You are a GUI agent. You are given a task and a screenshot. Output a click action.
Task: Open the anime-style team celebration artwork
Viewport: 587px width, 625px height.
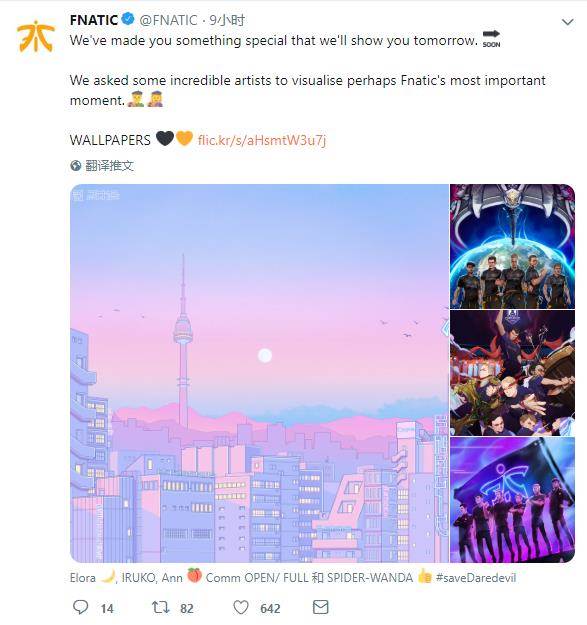click(x=512, y=373)
